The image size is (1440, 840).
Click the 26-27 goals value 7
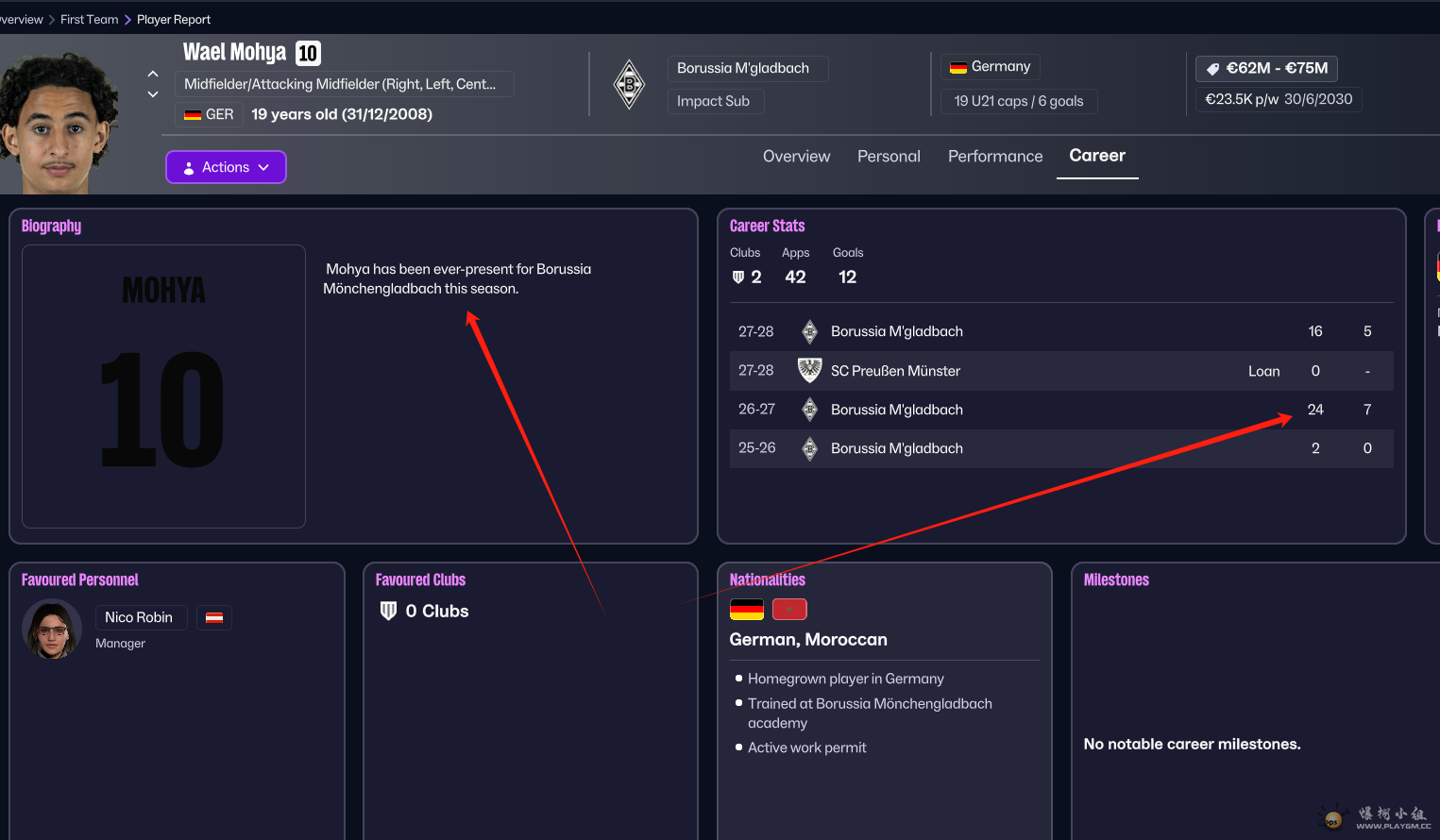pos(1367,410)
